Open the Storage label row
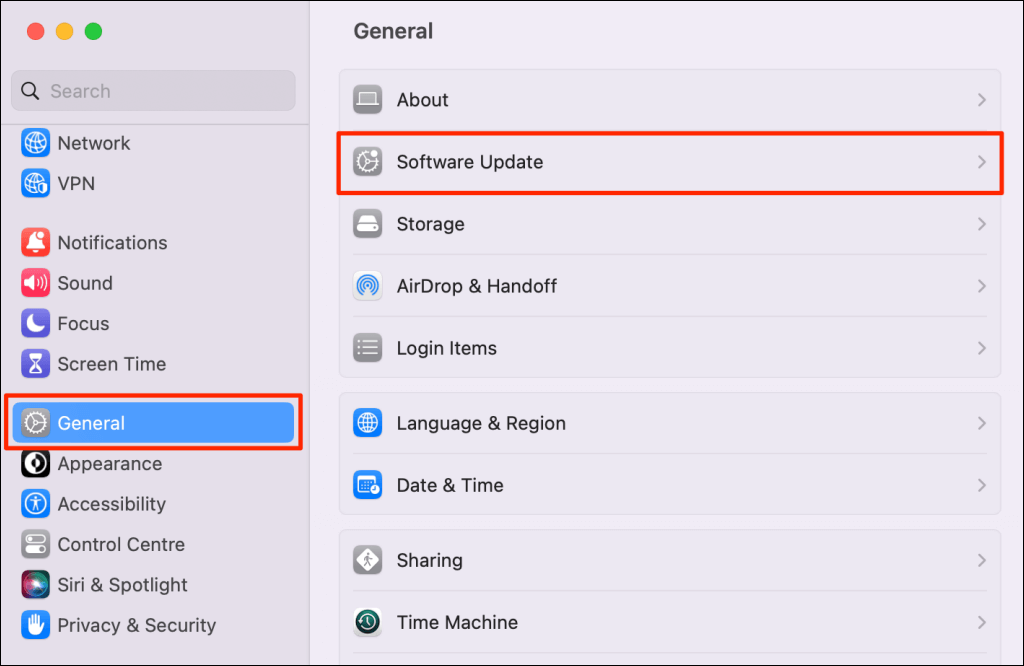The image size is (1024, 666). (x=430, y=224)
